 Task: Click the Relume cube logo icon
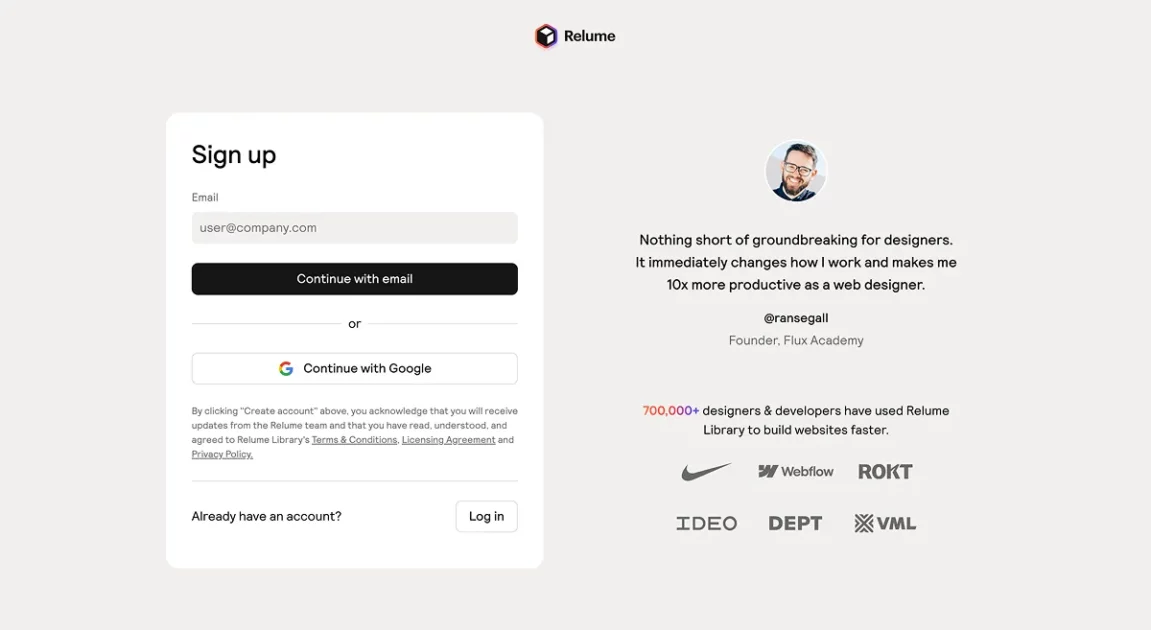545,37
